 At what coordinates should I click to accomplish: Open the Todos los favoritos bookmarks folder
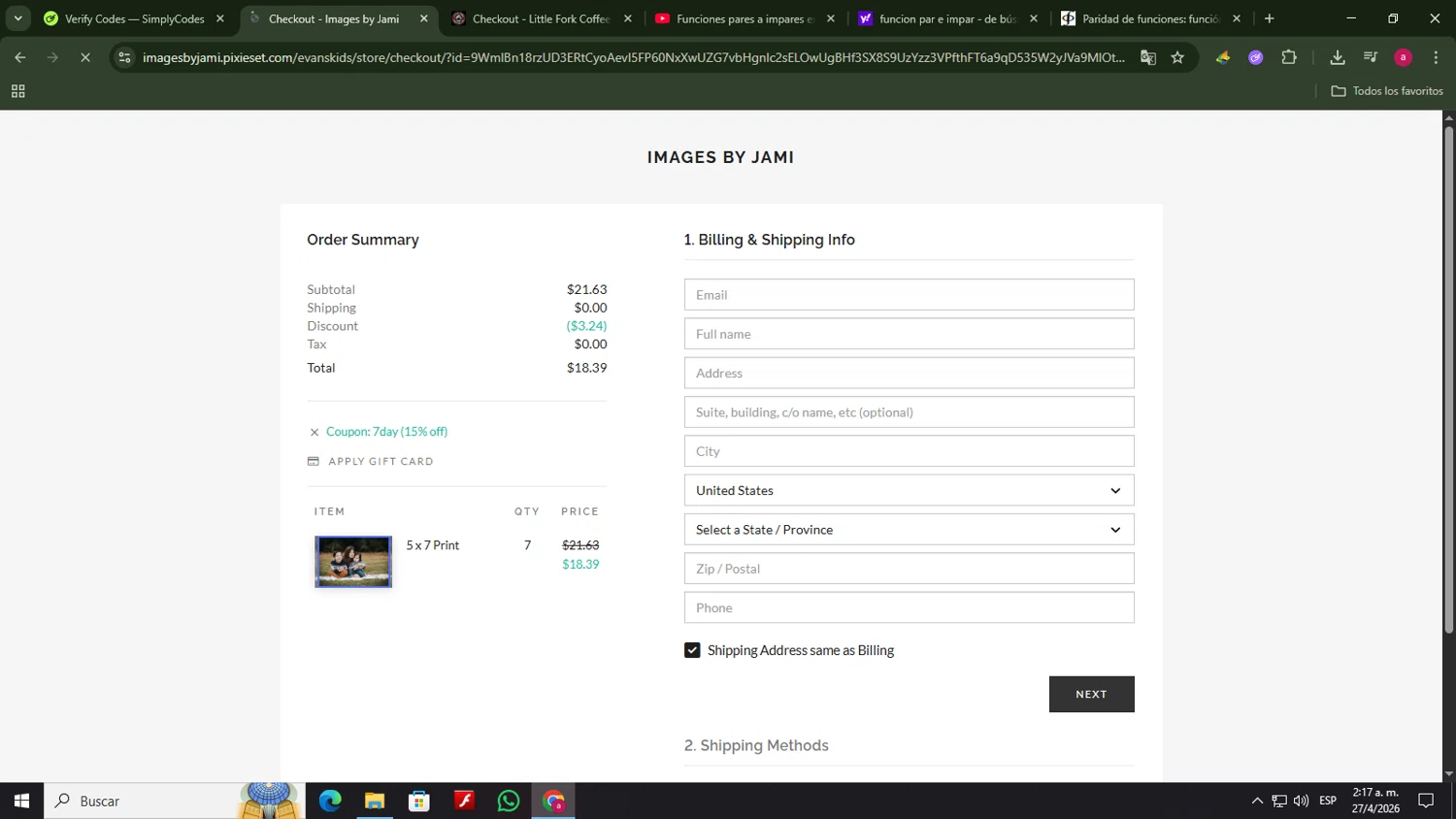pos(1387,91)
